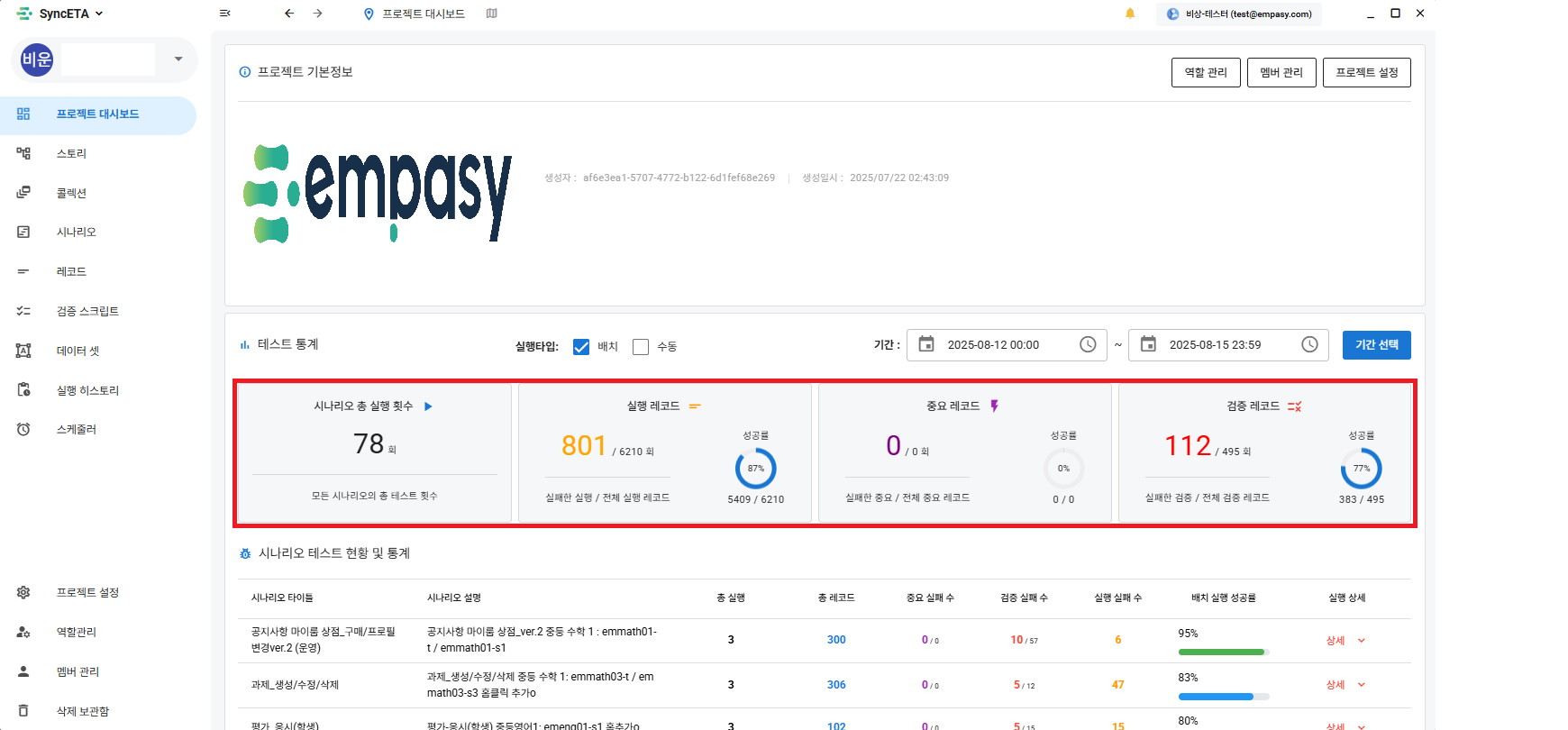Click the 95% batch success progress bar
Image resolution: width=1568 pixels, height=730 pixels.
[1223, 652]
